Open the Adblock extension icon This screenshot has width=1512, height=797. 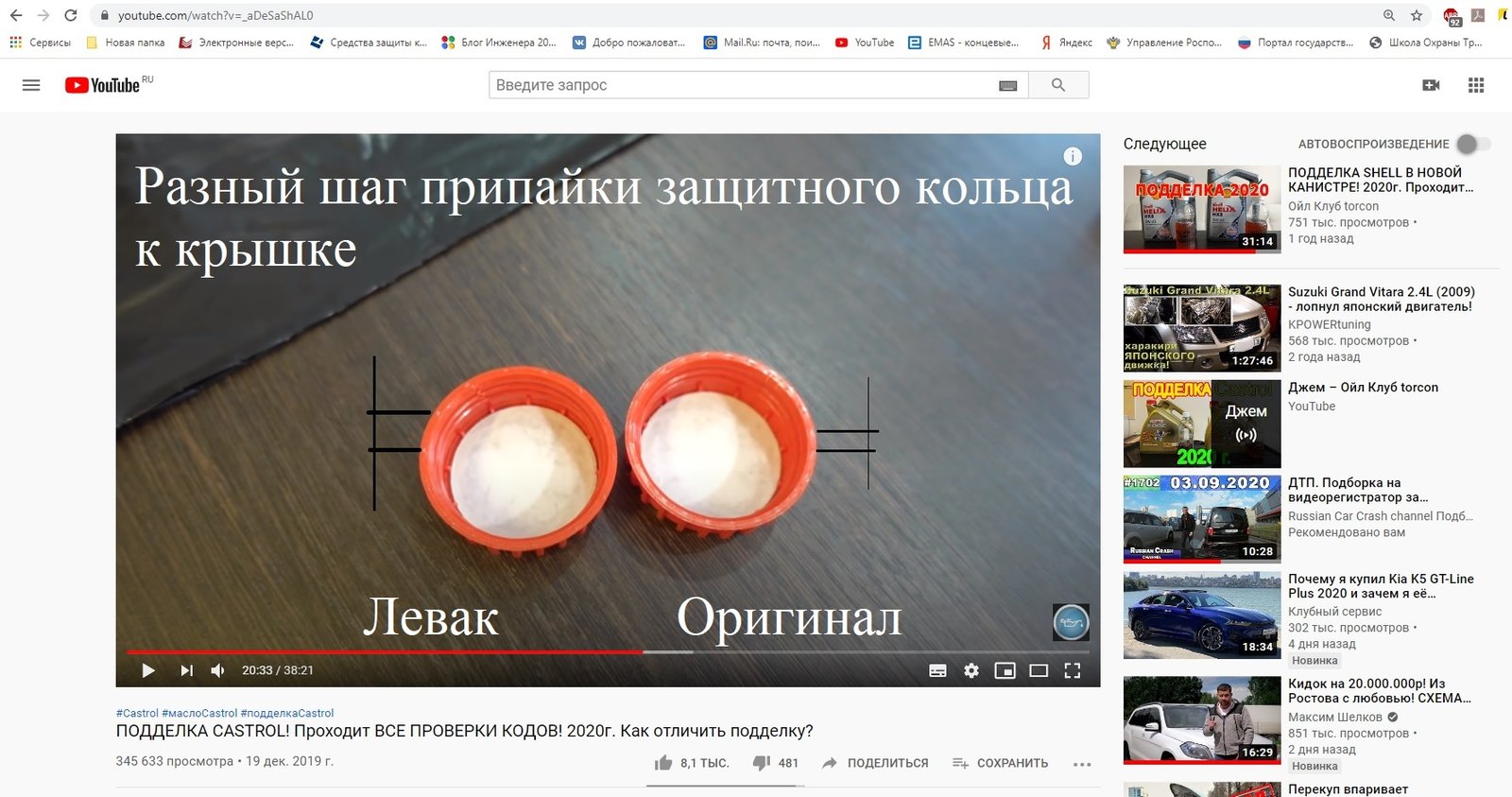coord(1452,16)
